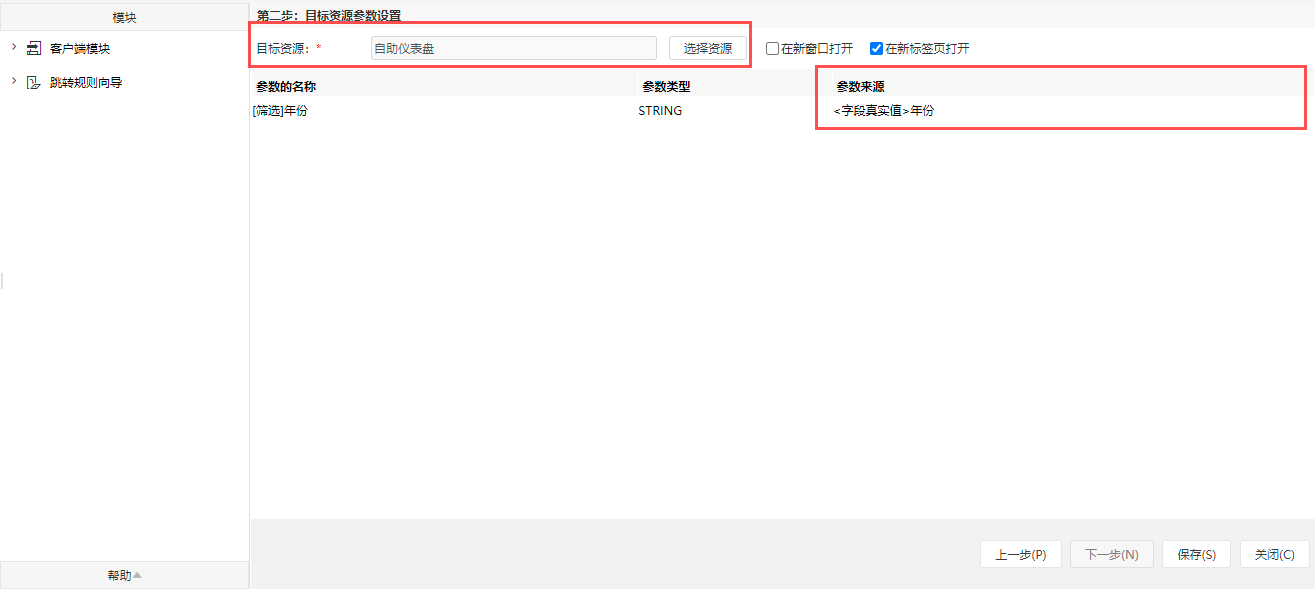Save with the 保存(S) button
The image size is (1315, 589).
(1196, 554)
